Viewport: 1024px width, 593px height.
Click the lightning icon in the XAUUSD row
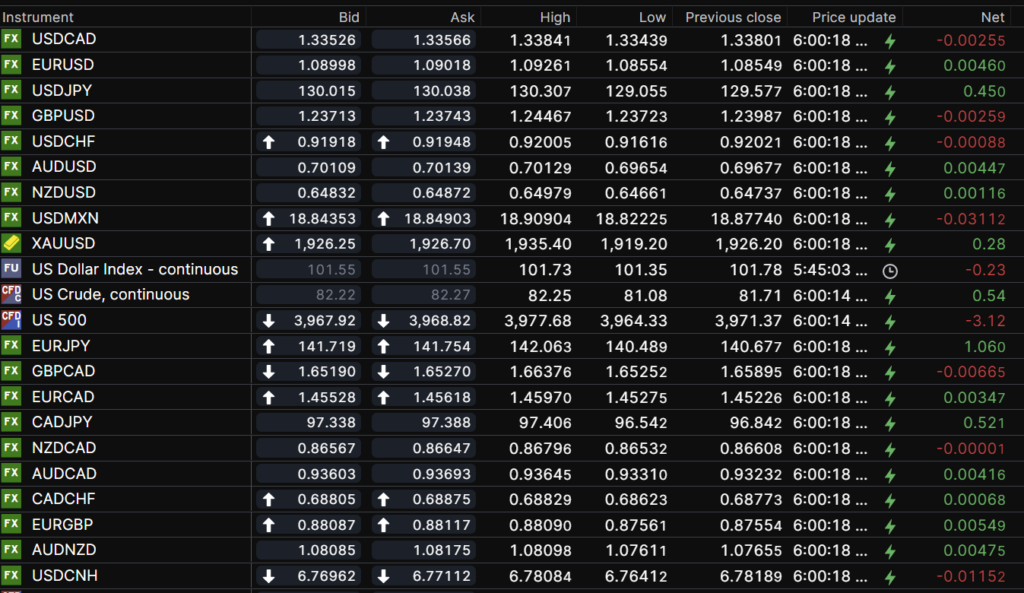click(x=890, y=244)
